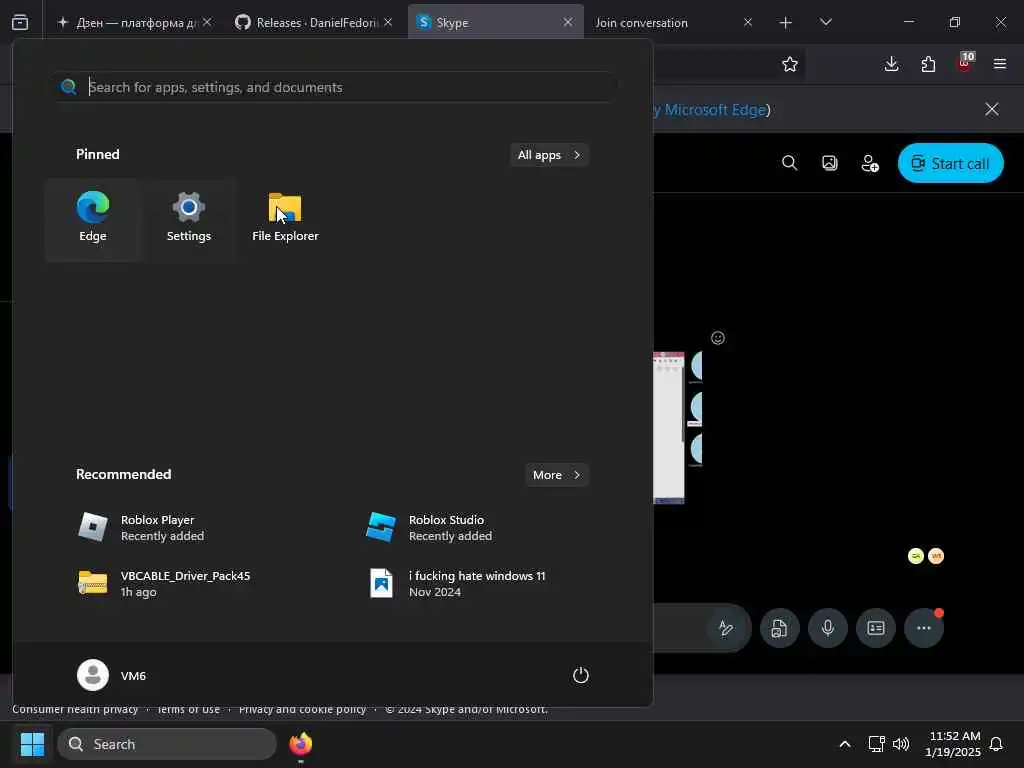The image size is (1024, 768).
Task: Open network status tray icon
Action: point(876,744)
